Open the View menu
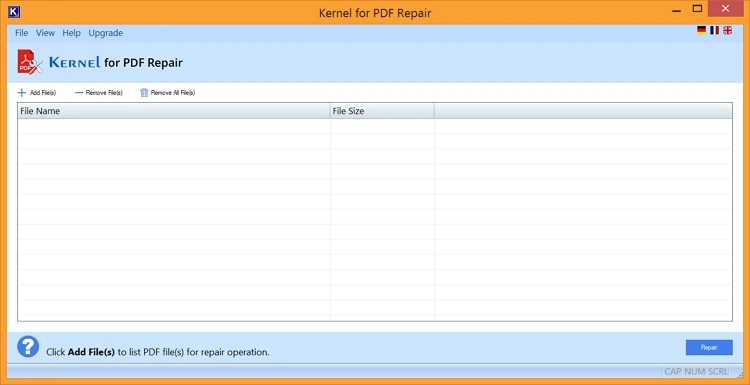This screenshot has width=750, height=385. point(45,33)
